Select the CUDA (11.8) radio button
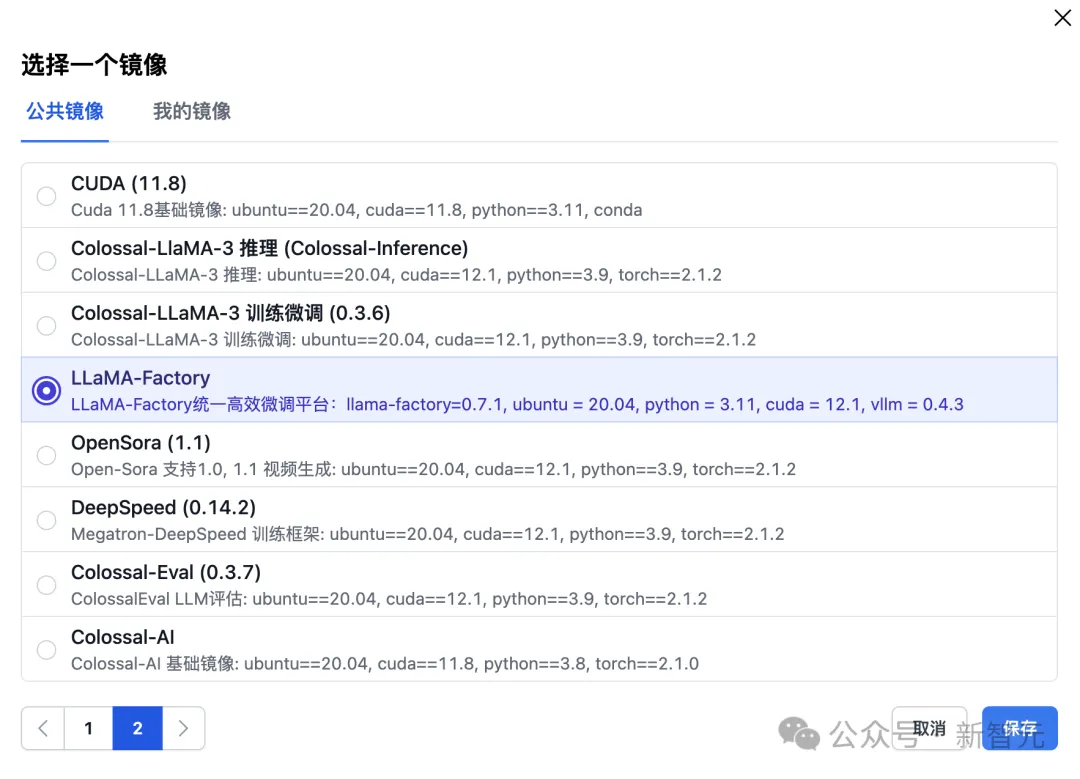Viewport: 1080px width, 779px height. 46,196
